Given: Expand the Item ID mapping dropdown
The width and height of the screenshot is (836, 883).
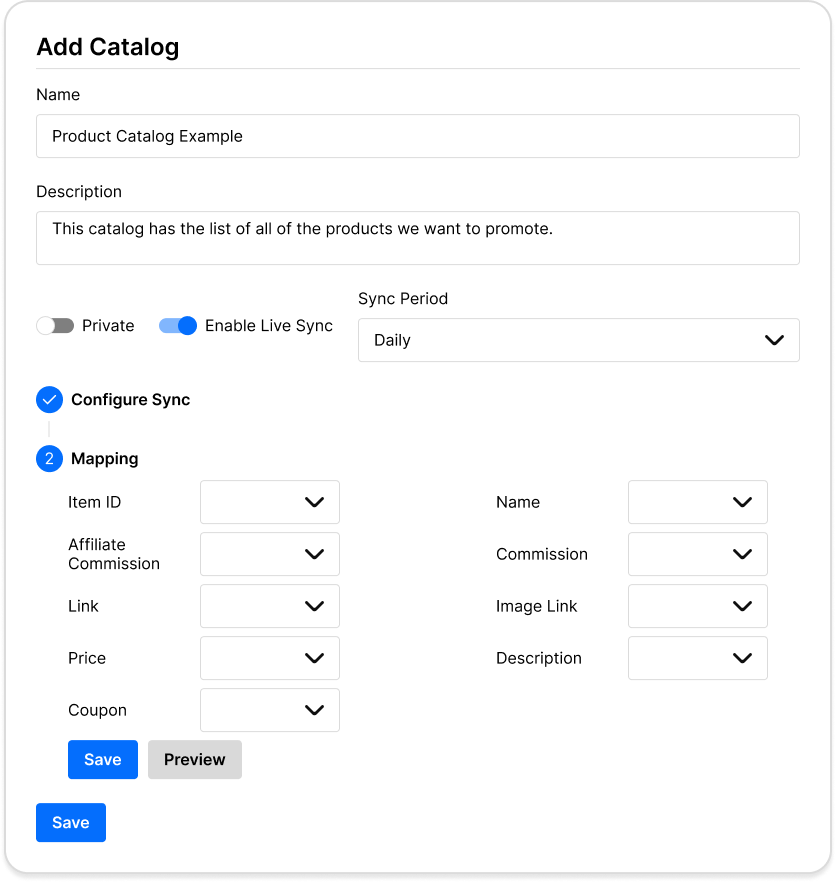Looking at the screenshot, I should coord(270,502).
